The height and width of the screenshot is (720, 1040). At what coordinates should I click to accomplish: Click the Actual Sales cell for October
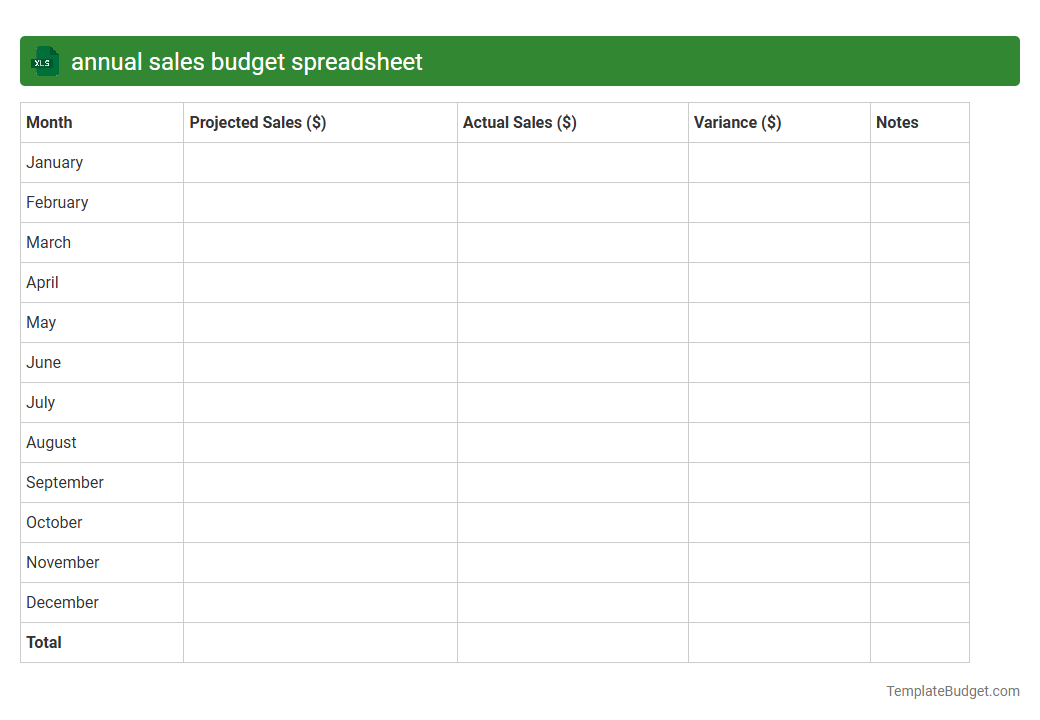pyautogui.click(x=572, y=522)
